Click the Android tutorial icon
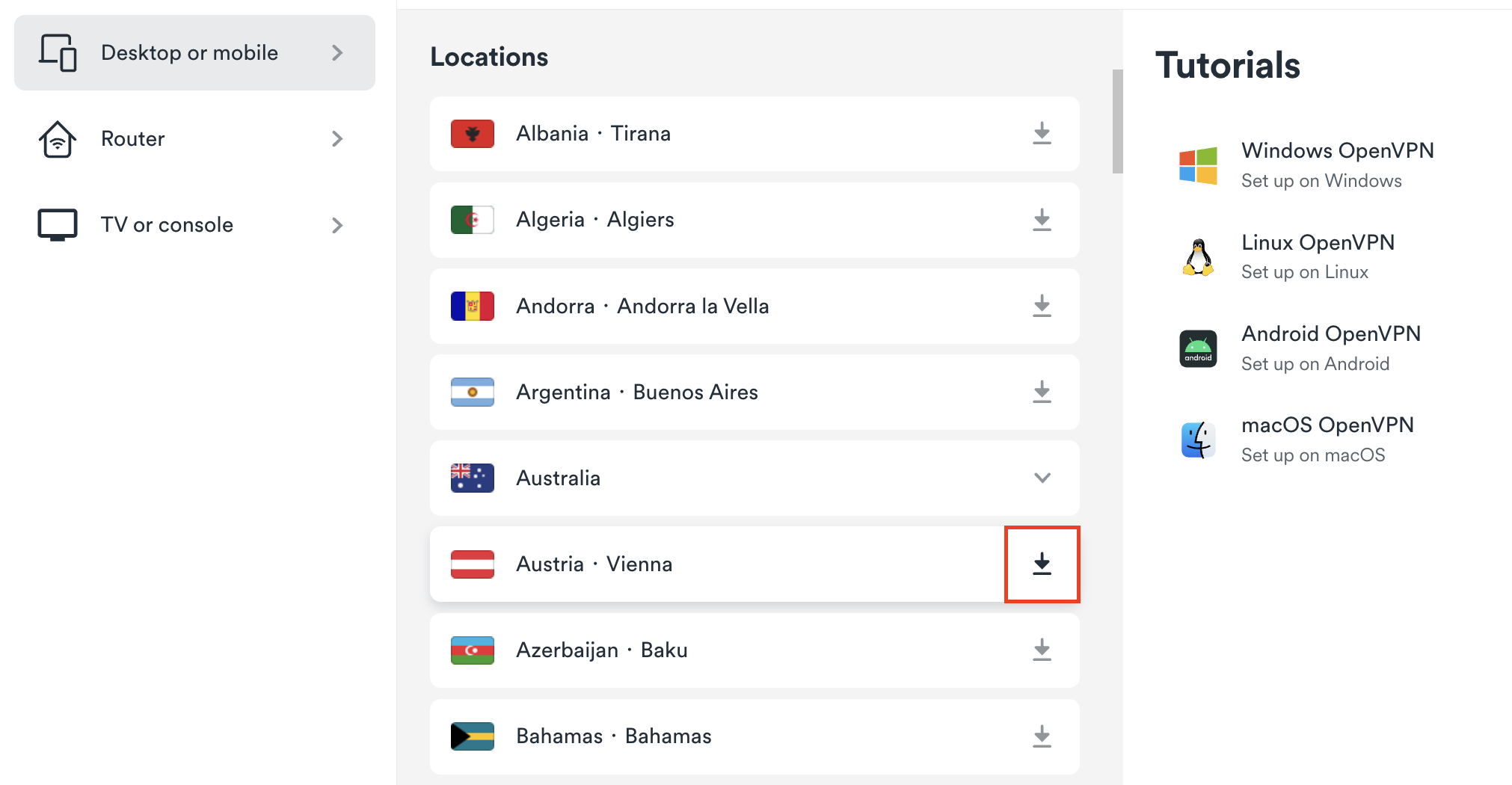 (x=1198, y=348)
